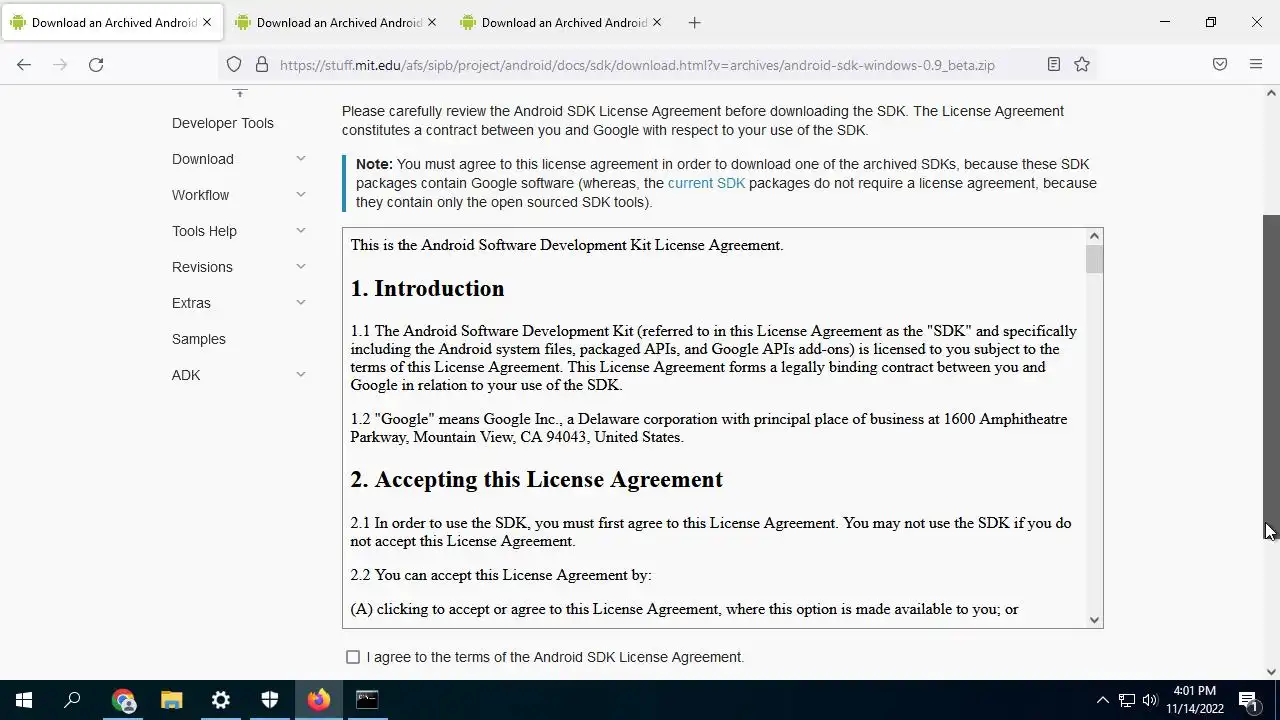The width and height of the screenshot is (1280, 720).
Task: Open the ADK sidebar link
Action: coord(186,375)
